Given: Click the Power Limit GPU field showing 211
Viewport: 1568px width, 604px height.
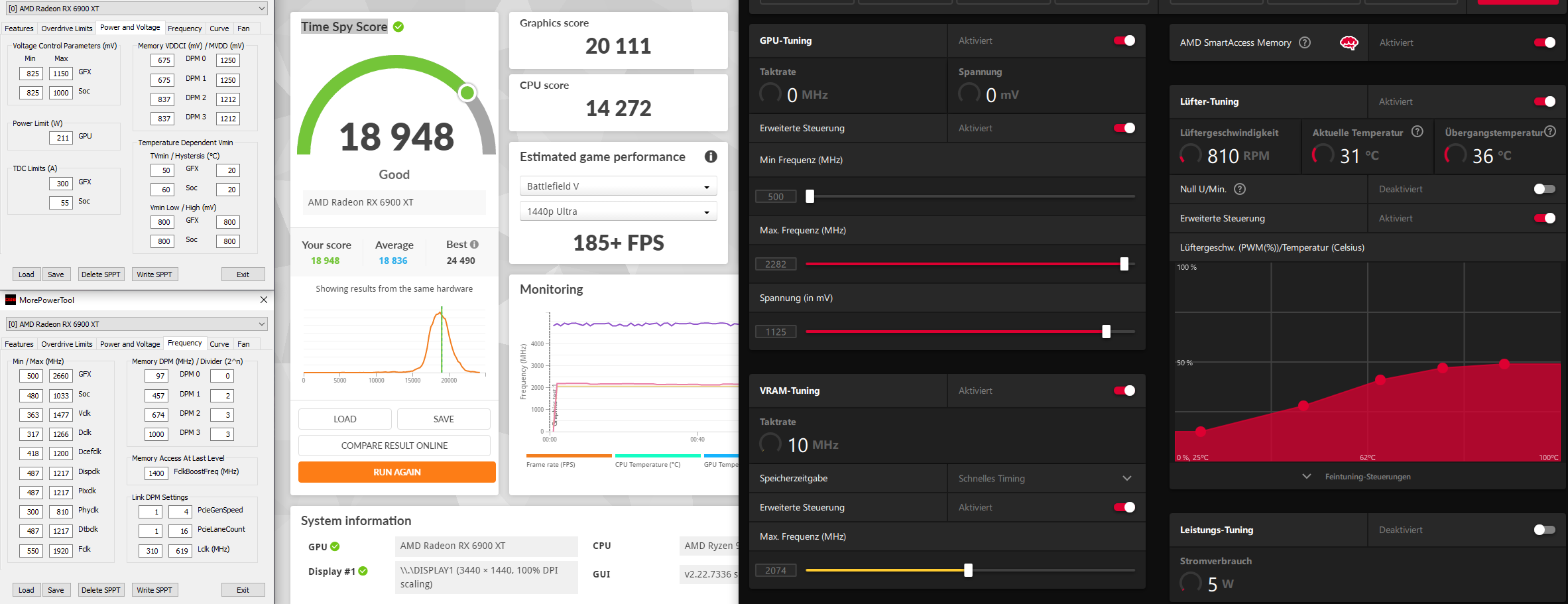Looking at the screenshot, I should pos(61,138).
